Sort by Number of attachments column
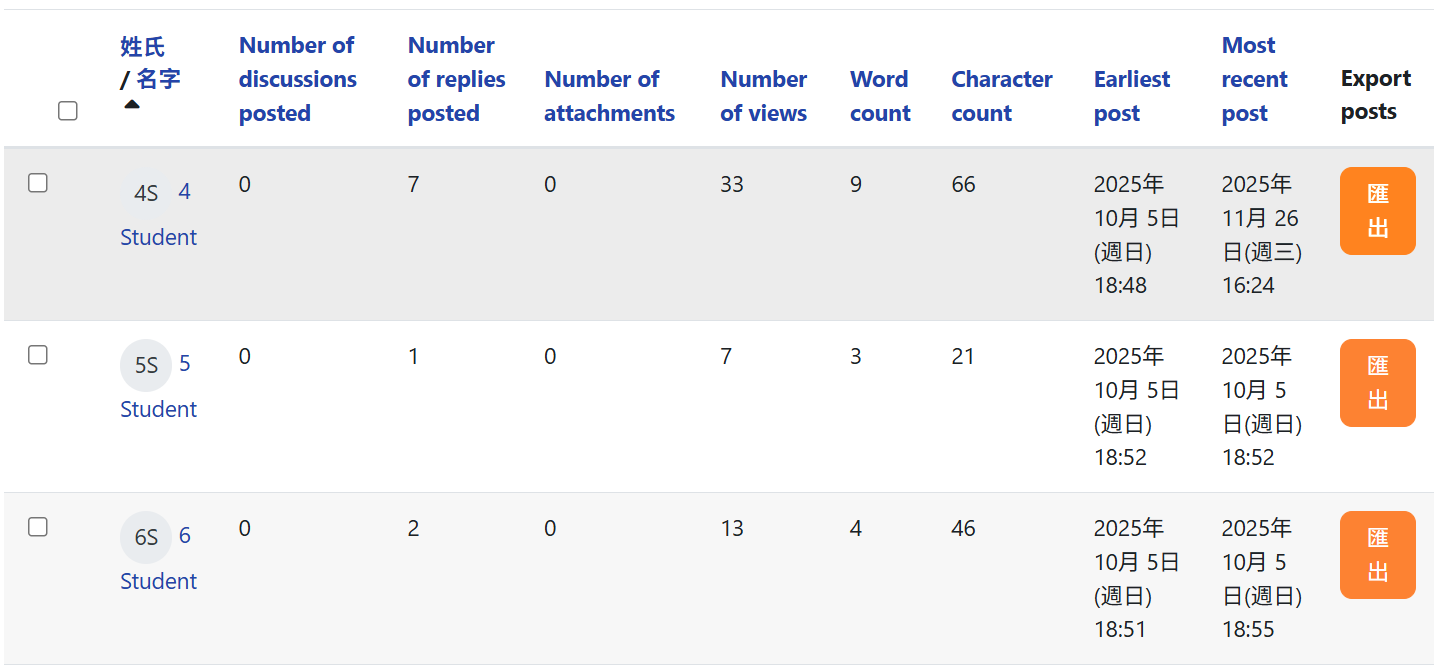The width and height of the screenshot is (1445, 671). coord(609,96)
